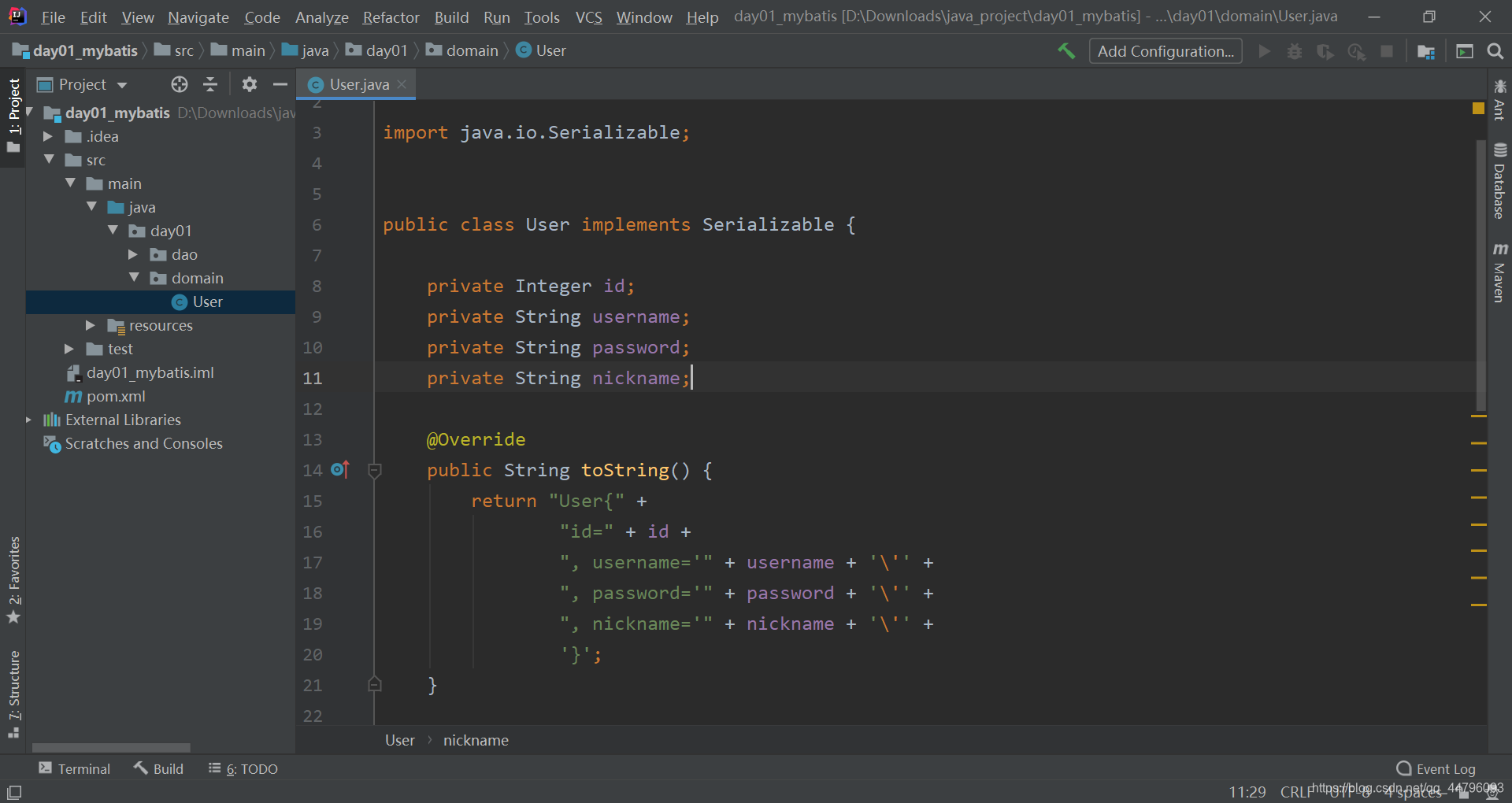Screen dimensions: 1512x803
Task: Click the yellow inspection warning indicator
Action: click(1478, 108)
